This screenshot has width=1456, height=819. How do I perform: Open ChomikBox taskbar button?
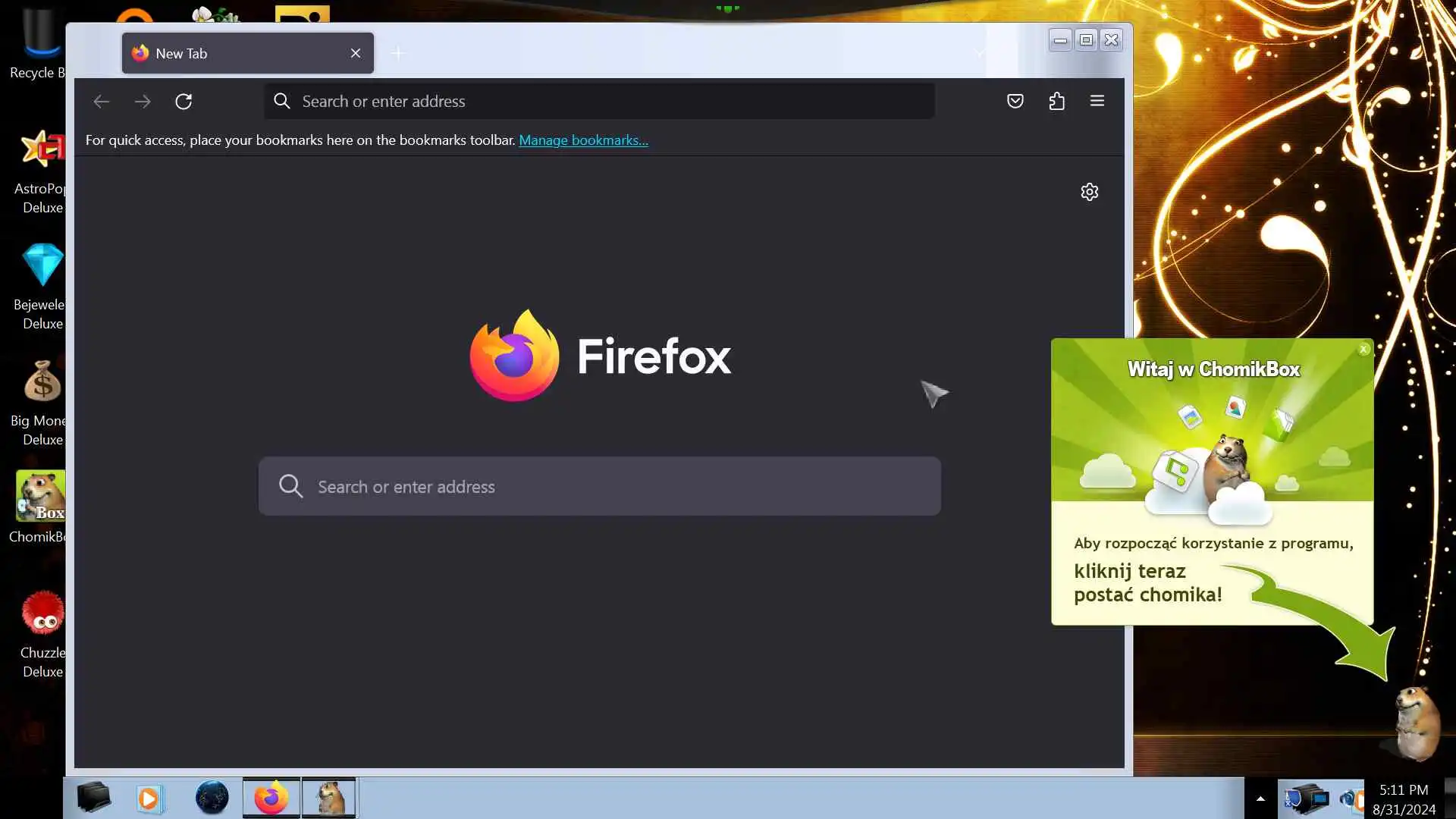[329, 798]
